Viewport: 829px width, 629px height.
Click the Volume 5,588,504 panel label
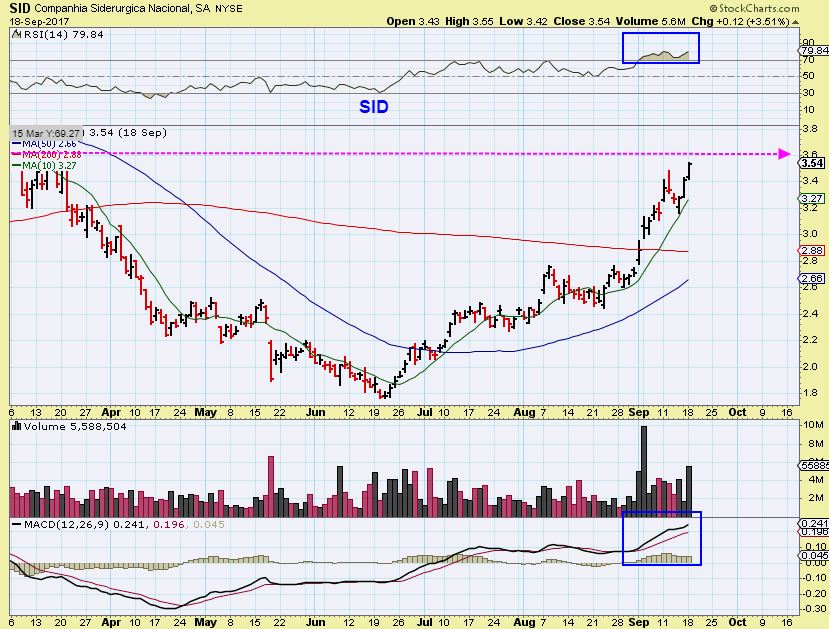point(74,426)
